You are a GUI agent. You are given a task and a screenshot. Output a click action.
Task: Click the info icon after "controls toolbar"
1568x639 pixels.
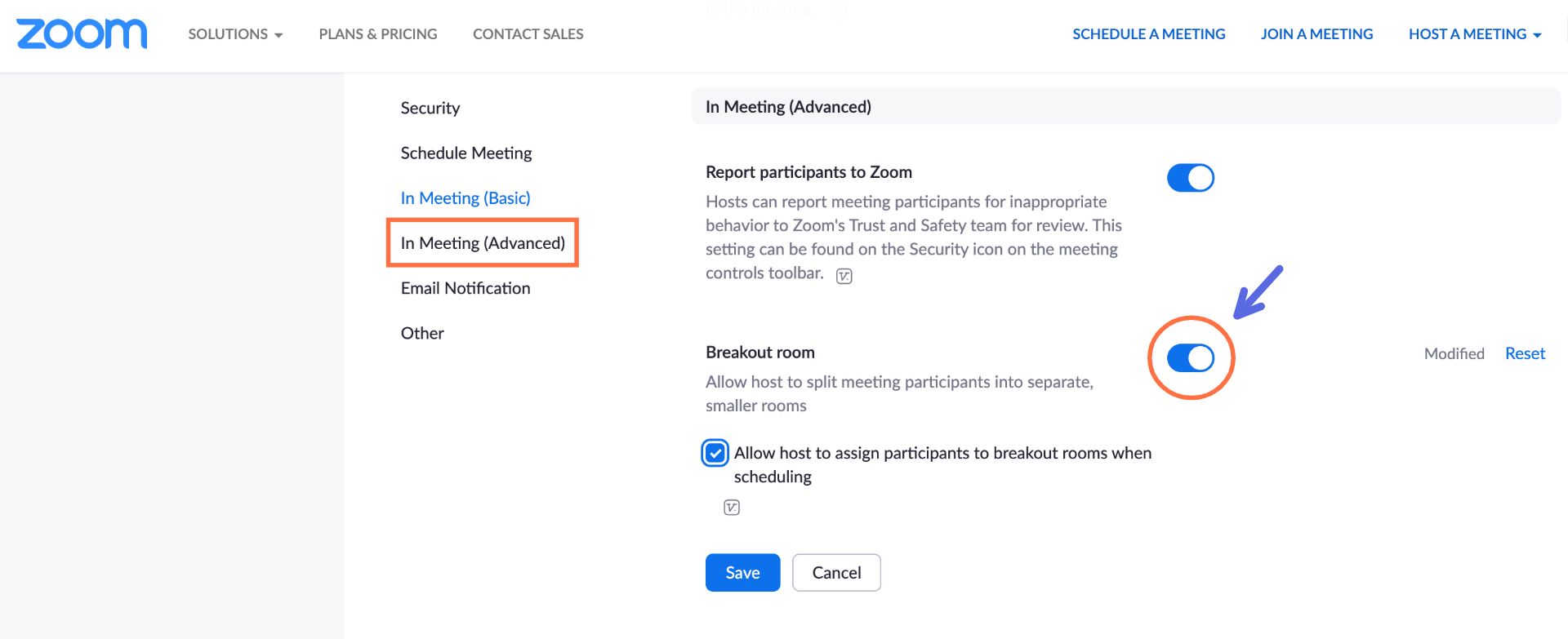[x=844, y=277]
